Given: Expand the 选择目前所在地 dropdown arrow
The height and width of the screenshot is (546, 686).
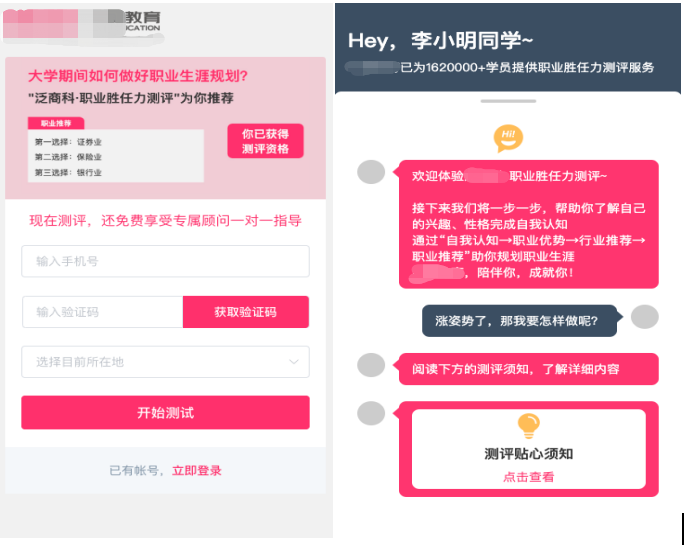Looking at the screenshot, I should (294, 362).
